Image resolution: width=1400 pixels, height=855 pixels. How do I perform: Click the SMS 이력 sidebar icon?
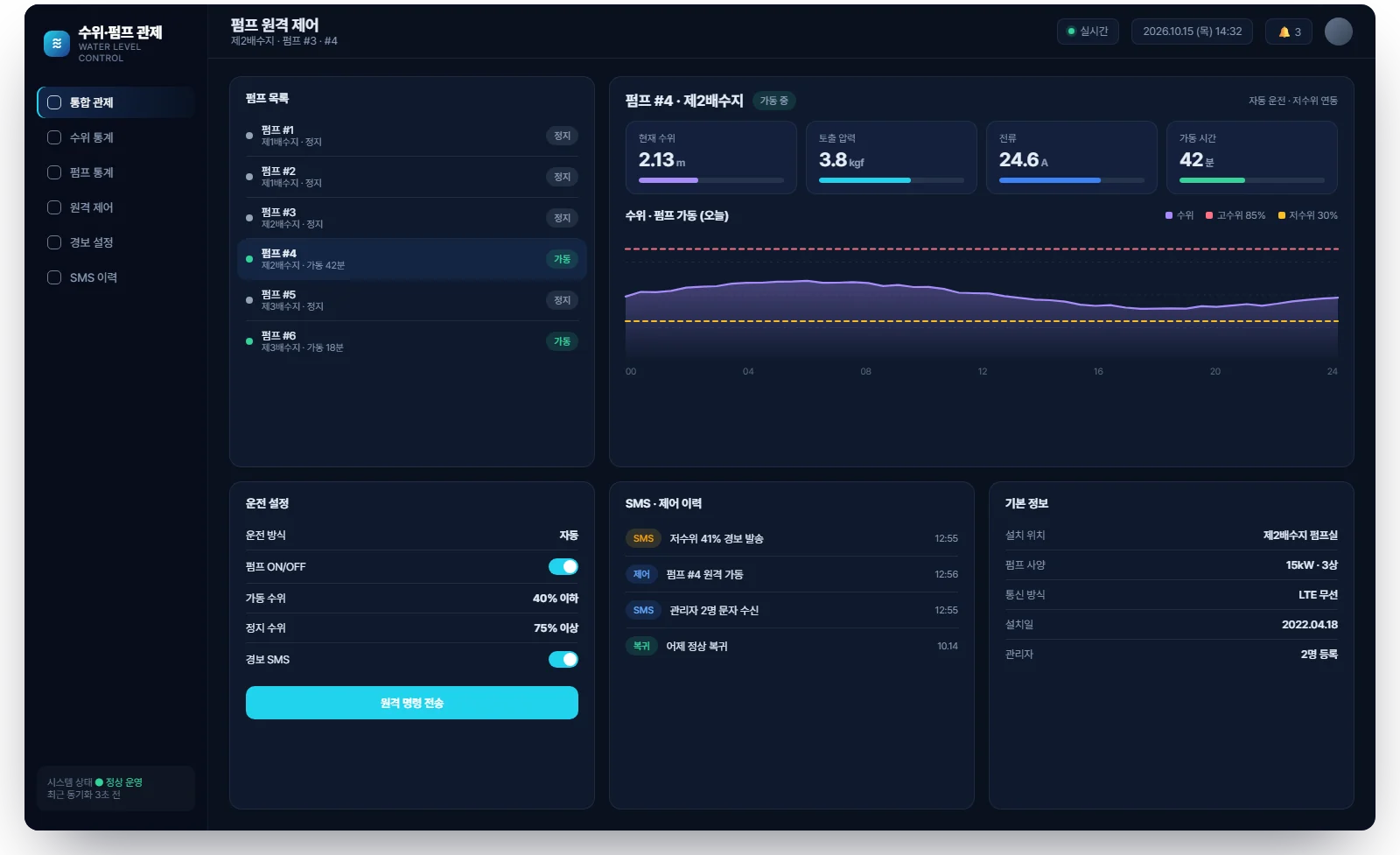[54, 277]
